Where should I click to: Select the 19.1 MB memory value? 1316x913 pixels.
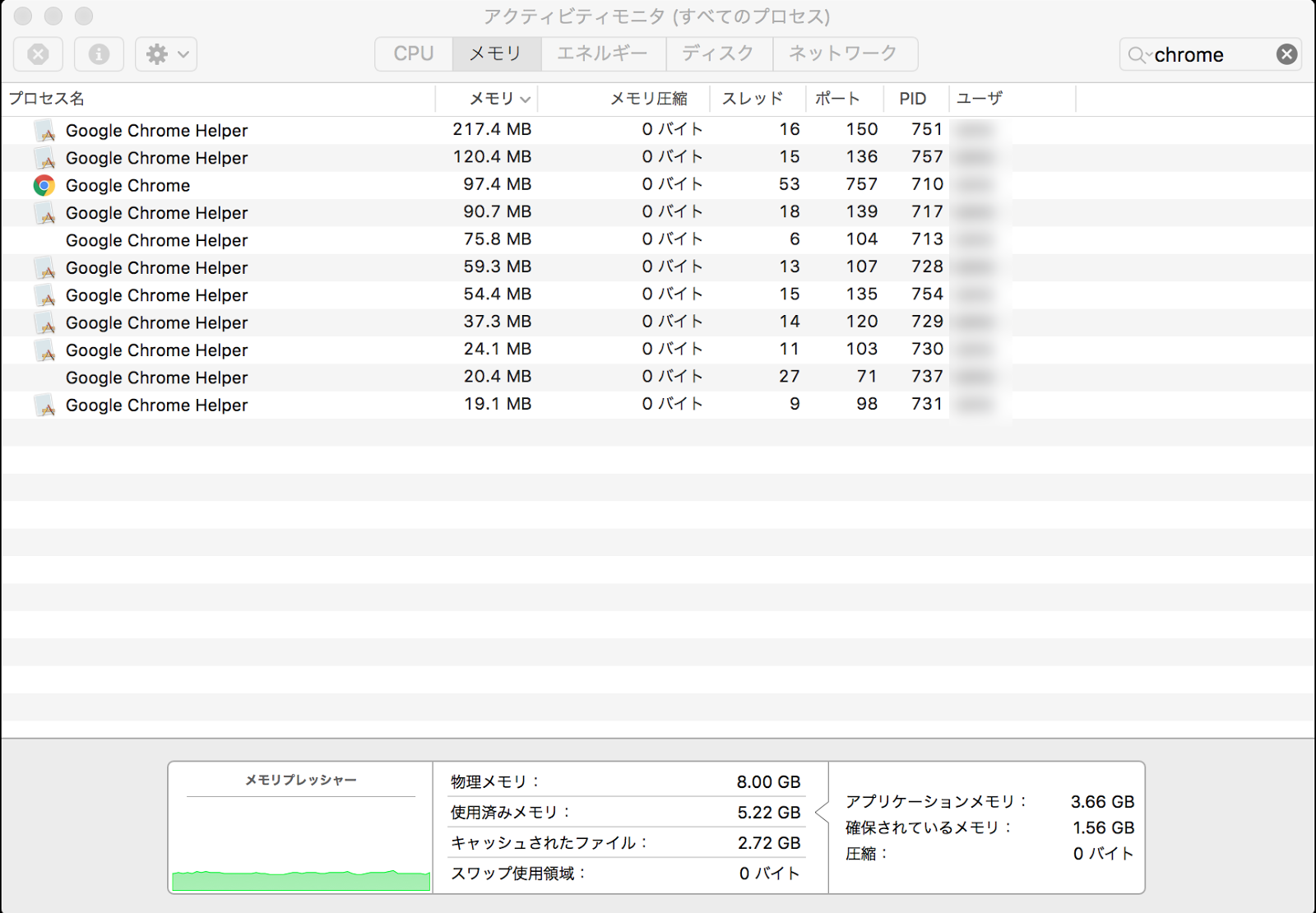click(498, 404)
